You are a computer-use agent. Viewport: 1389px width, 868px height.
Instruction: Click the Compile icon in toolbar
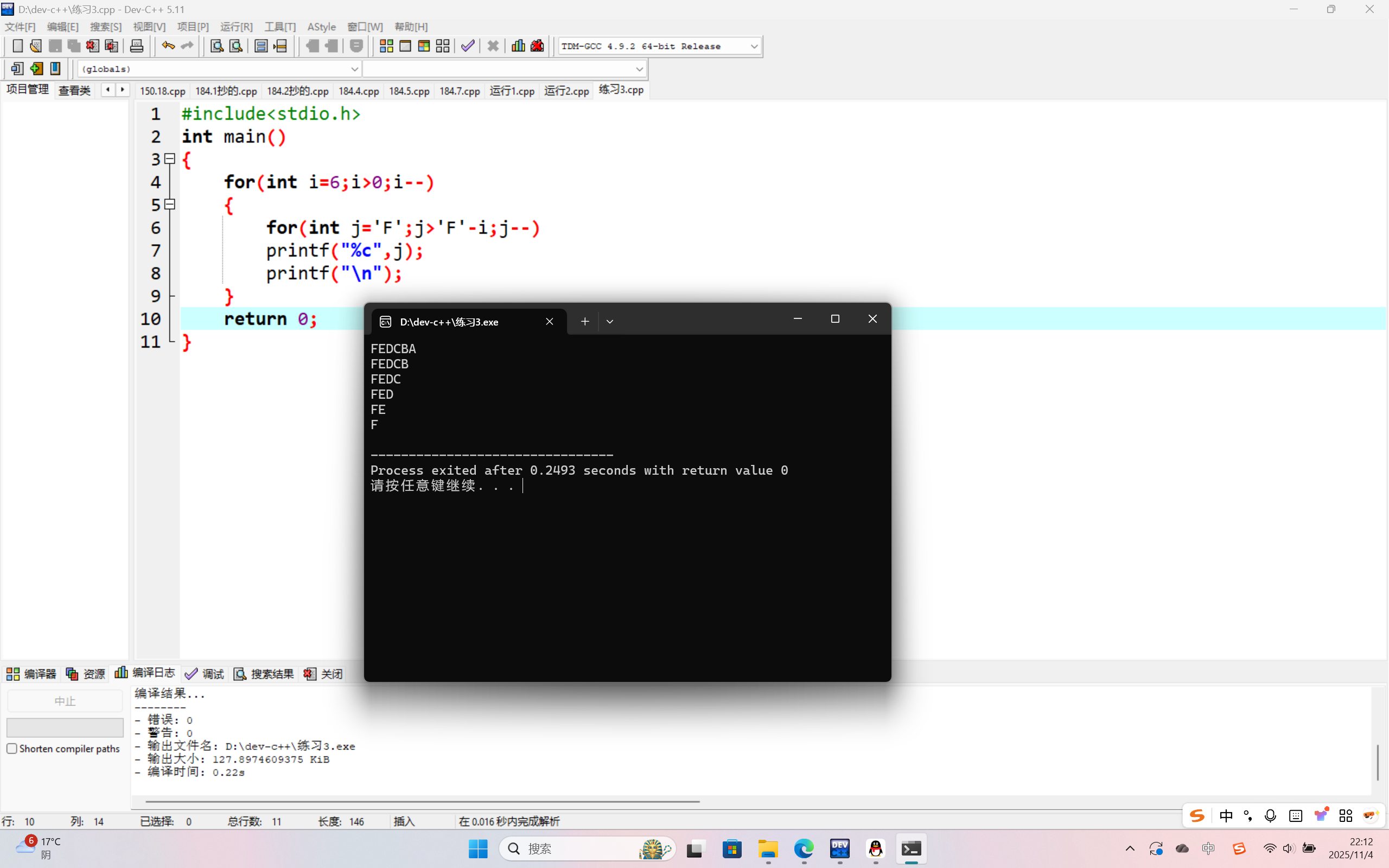pyautogui.click(x=386, y=46)
